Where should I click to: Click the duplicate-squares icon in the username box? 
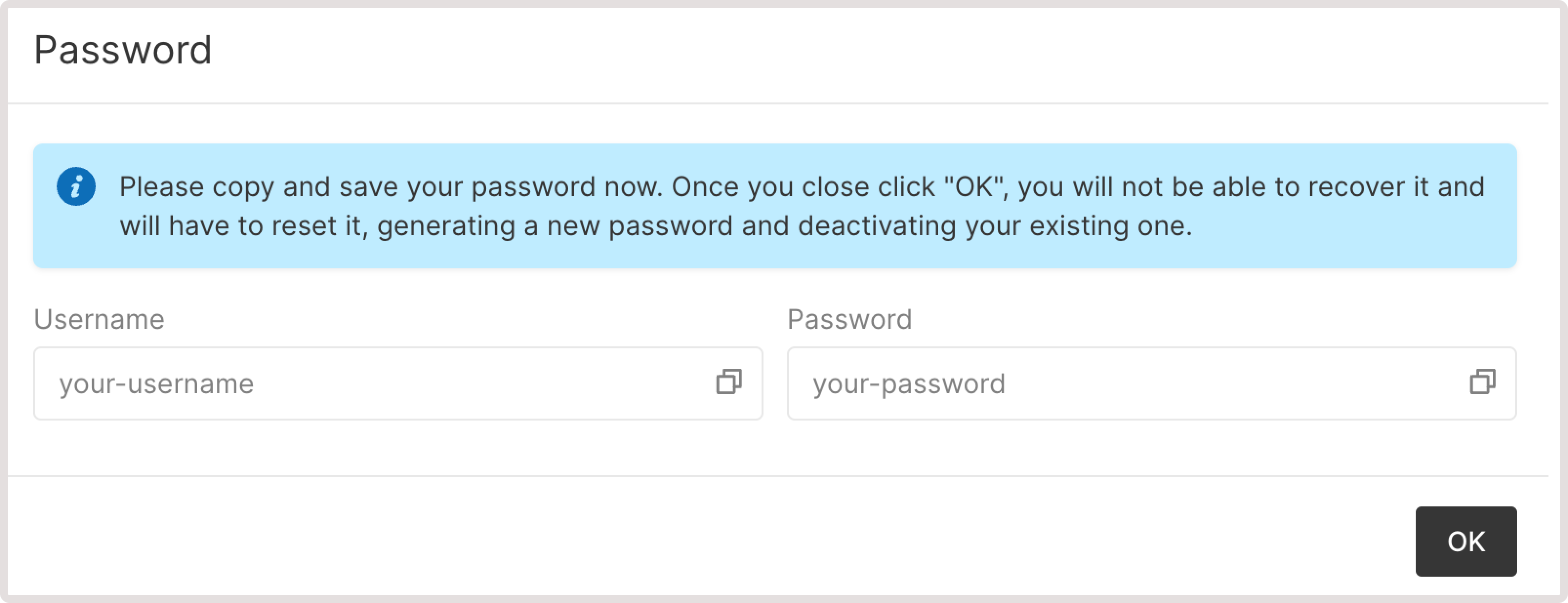pos(729,382)
